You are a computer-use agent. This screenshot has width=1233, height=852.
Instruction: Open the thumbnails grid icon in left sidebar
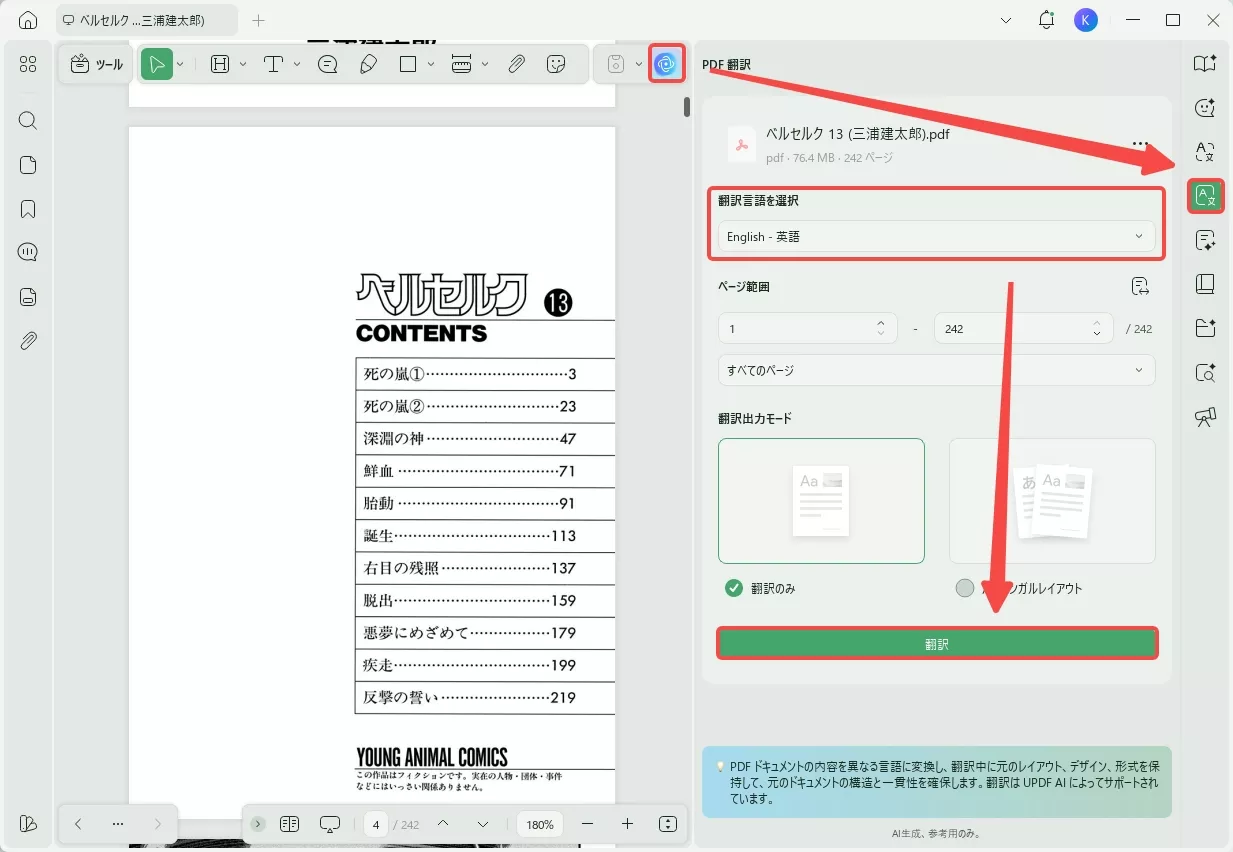point(28,65)
